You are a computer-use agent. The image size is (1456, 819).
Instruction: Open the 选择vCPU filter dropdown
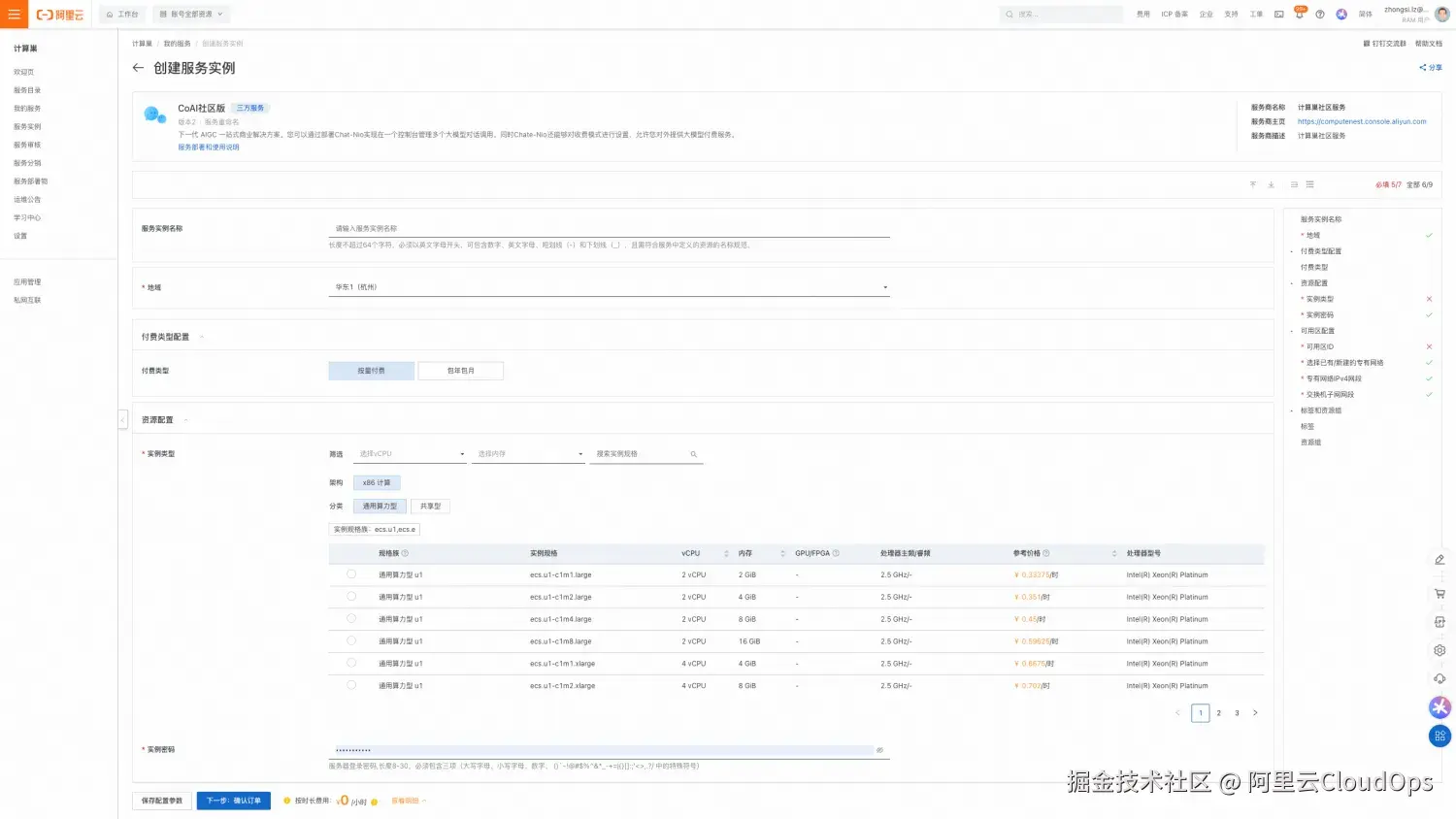[x=410, y=454]
